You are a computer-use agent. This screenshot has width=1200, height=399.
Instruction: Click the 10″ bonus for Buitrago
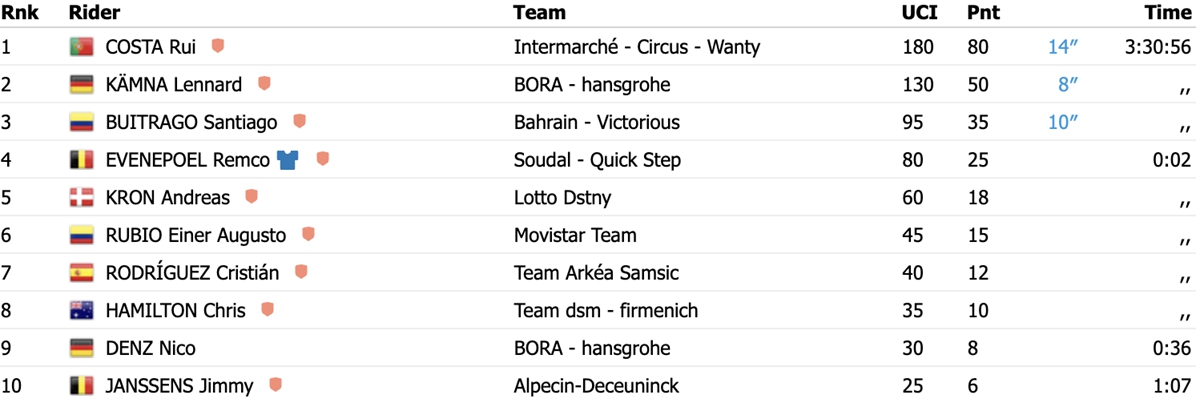coord(1059,123)
